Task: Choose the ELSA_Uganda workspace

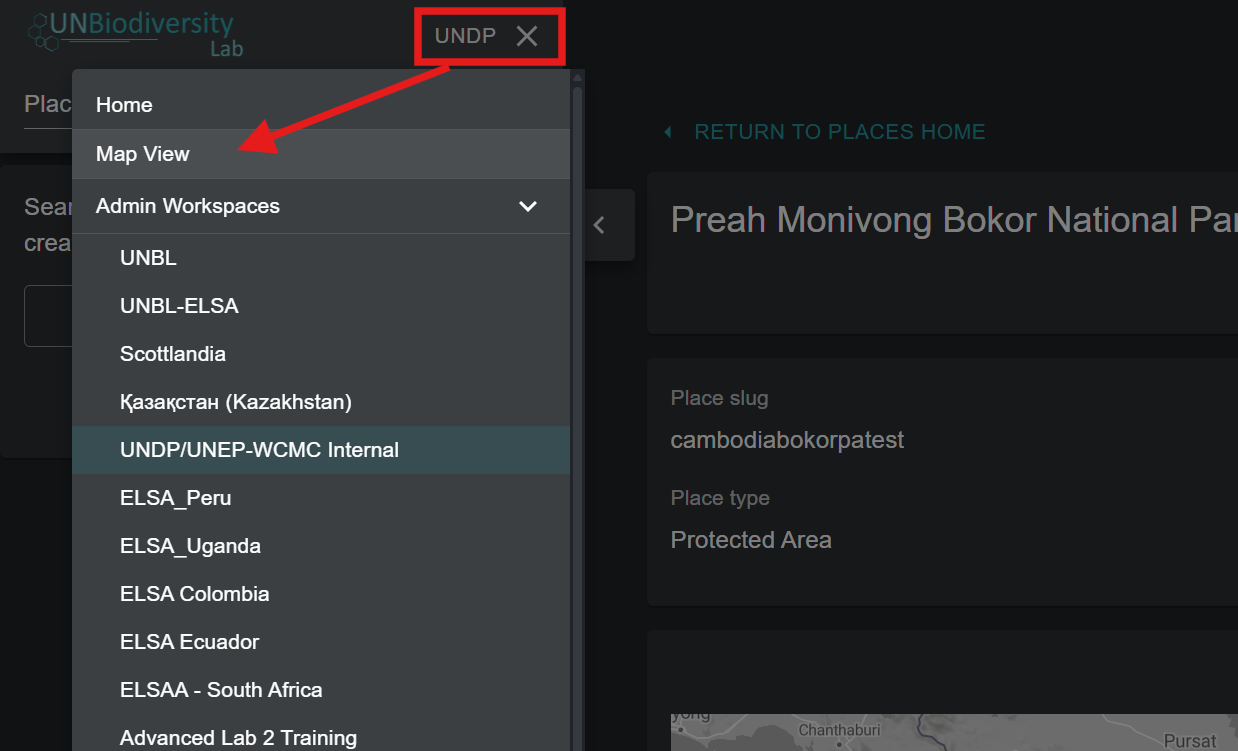Action: [x=190, y=546]
